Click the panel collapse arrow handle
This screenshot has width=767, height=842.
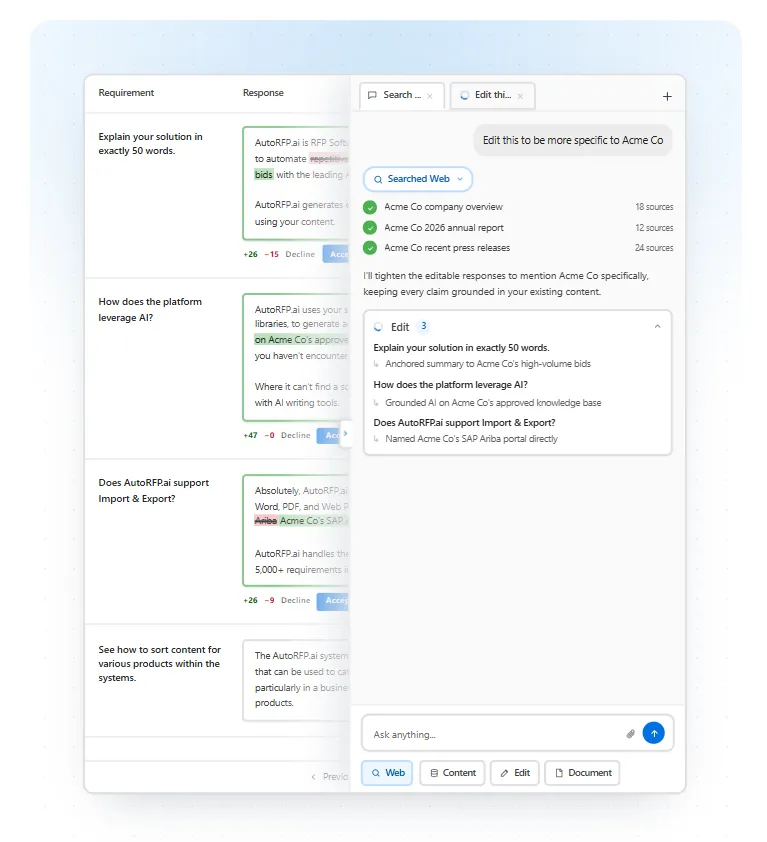click(345, 433)
